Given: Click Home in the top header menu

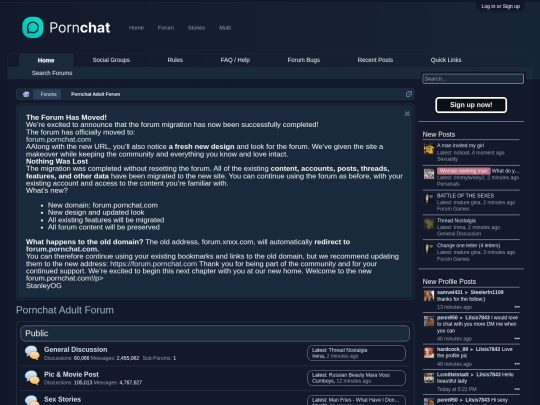Looking at the screenshot, I should click(x=136, y=28).
